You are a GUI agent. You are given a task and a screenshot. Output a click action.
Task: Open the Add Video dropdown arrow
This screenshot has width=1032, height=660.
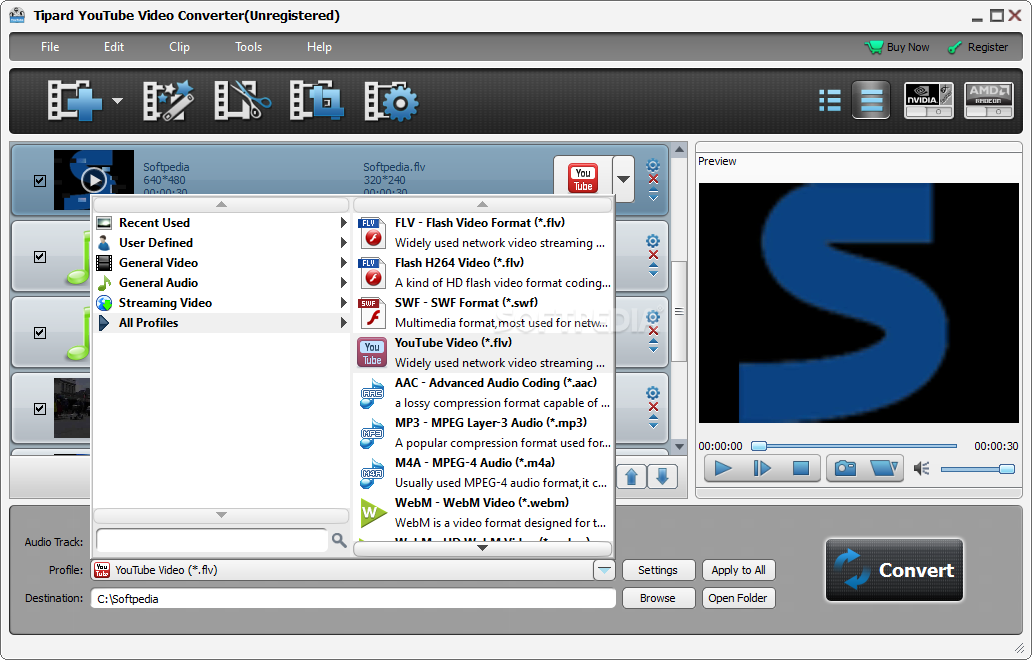coord(117,101)
